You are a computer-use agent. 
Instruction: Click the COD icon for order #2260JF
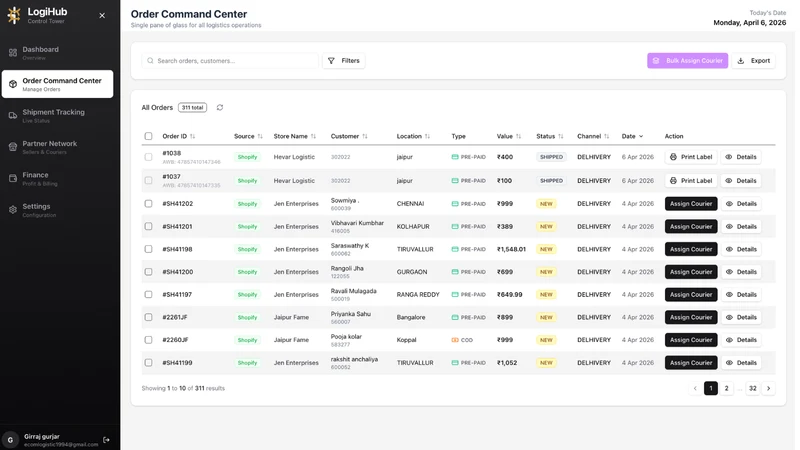(x=455, y=340)
